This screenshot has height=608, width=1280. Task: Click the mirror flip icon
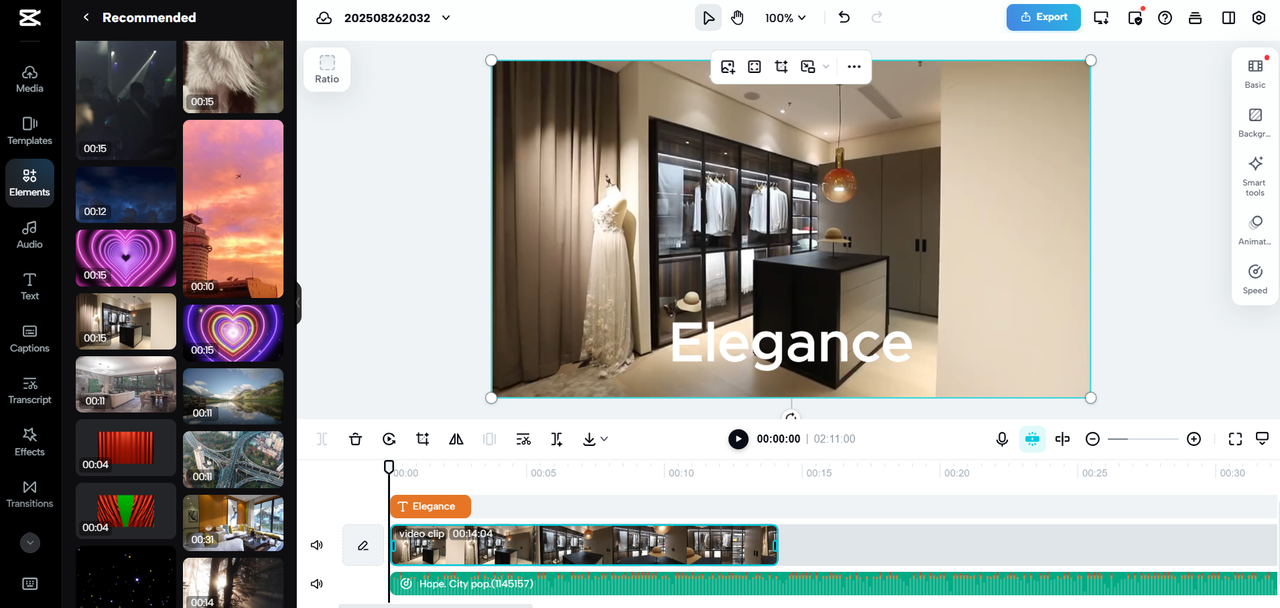[x=456, y=439]
